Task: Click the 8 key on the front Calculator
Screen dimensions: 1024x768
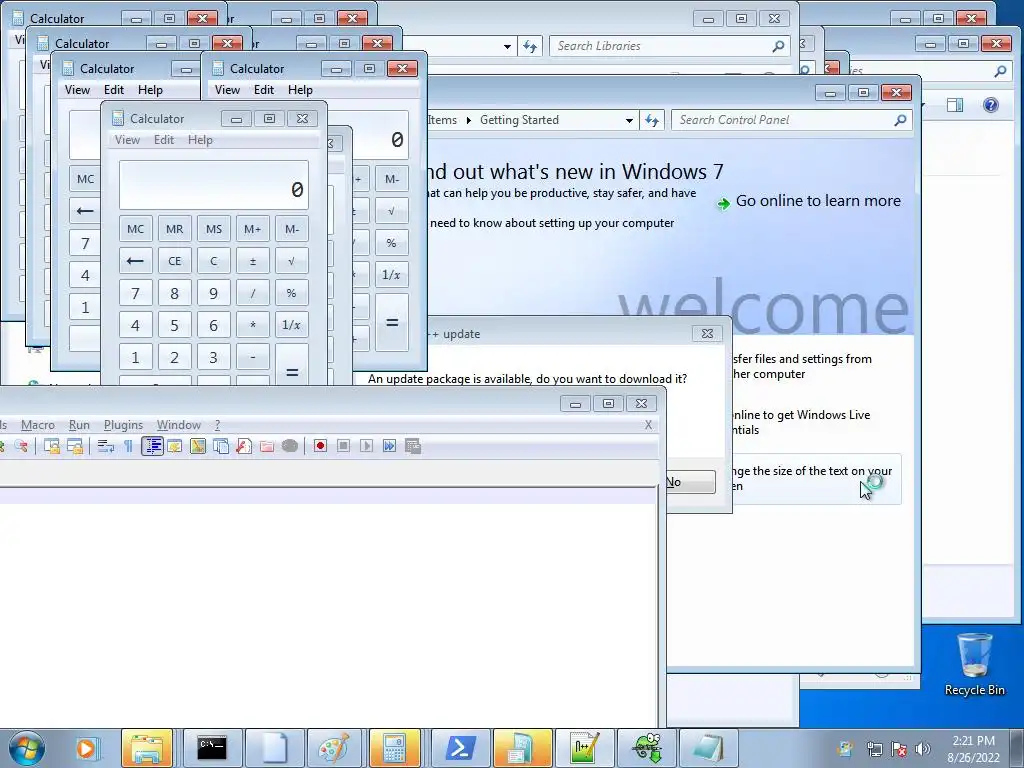Action: coord(174,293)
